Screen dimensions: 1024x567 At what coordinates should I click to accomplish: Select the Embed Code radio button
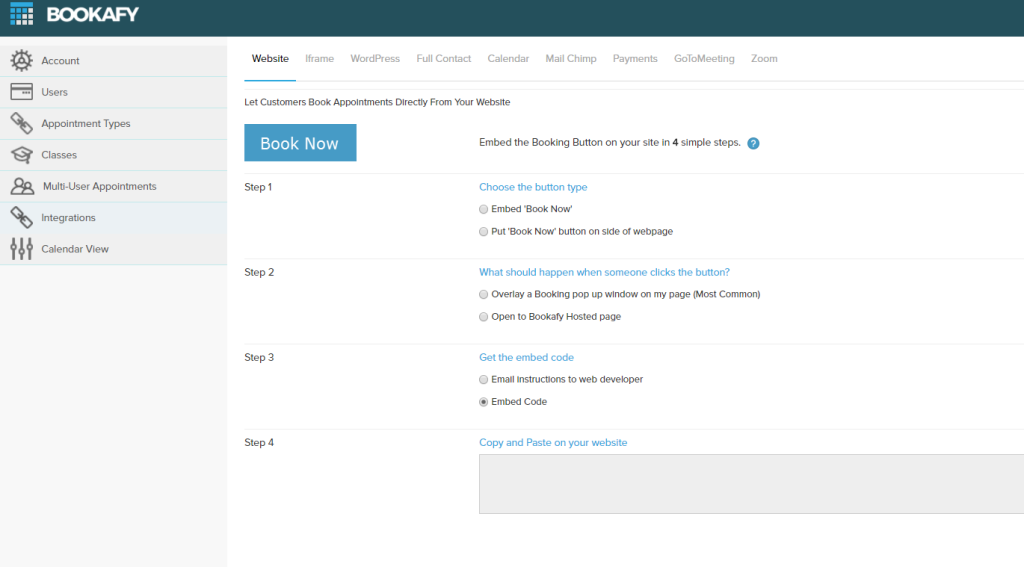tap(483, 402)
